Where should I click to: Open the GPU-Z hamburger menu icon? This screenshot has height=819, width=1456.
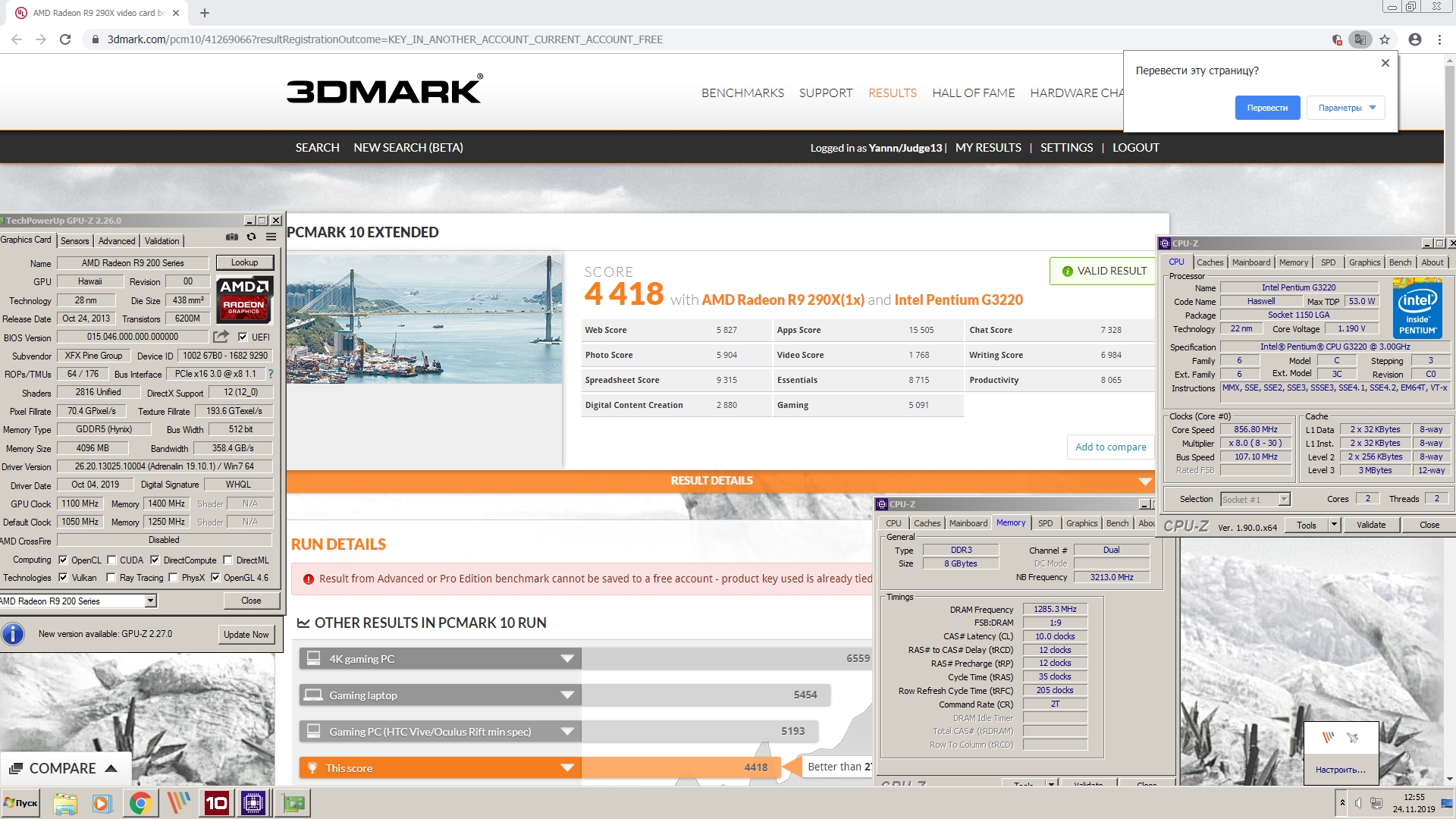271,237
